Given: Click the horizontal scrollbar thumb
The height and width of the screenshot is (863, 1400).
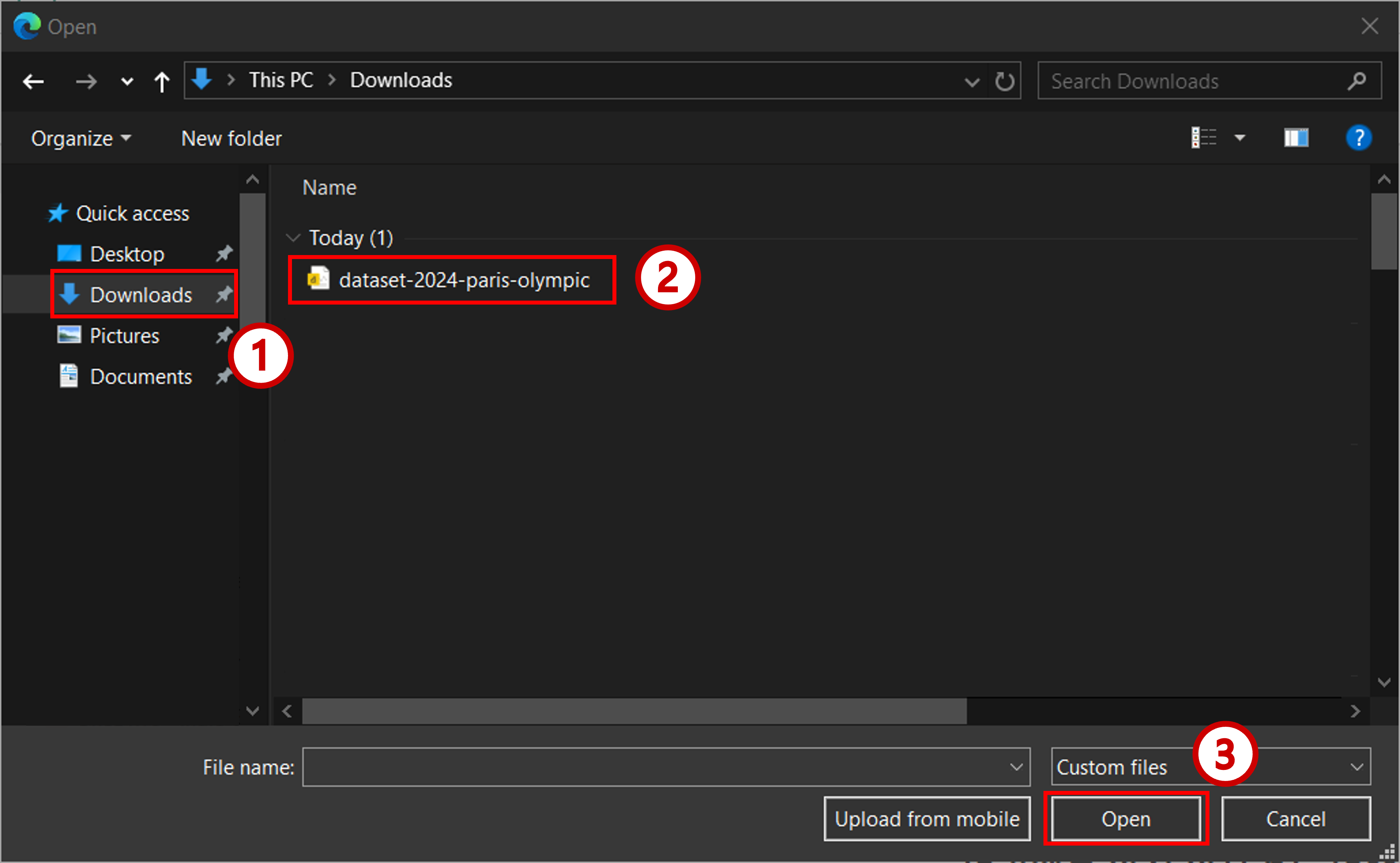Looking at the screenshot, I should pos(634,711).
